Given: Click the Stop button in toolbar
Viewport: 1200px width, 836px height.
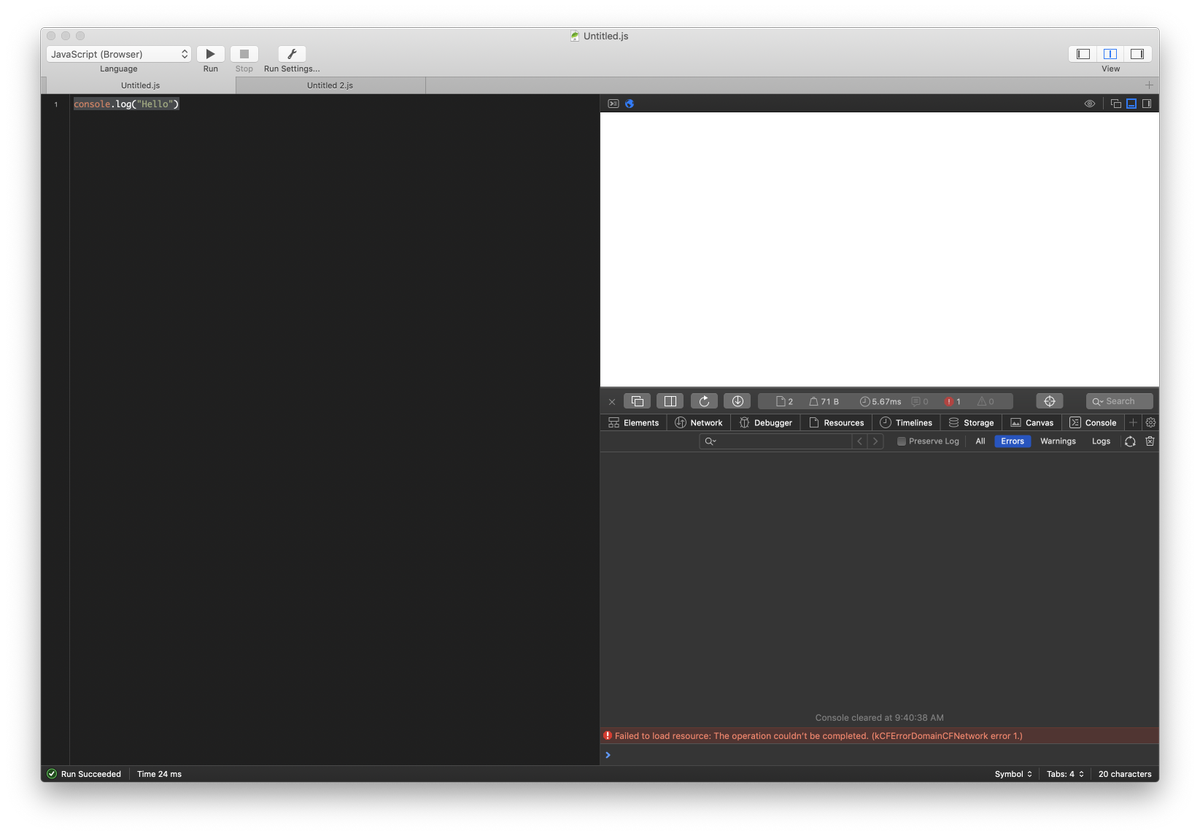Looking at the screenshot, I should [x=244, y=54].
